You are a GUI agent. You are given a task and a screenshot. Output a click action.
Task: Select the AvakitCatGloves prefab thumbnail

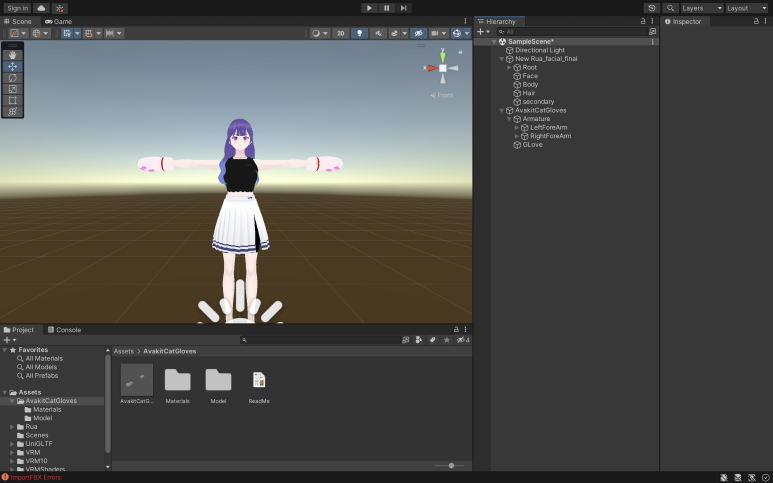coord(137,380)
